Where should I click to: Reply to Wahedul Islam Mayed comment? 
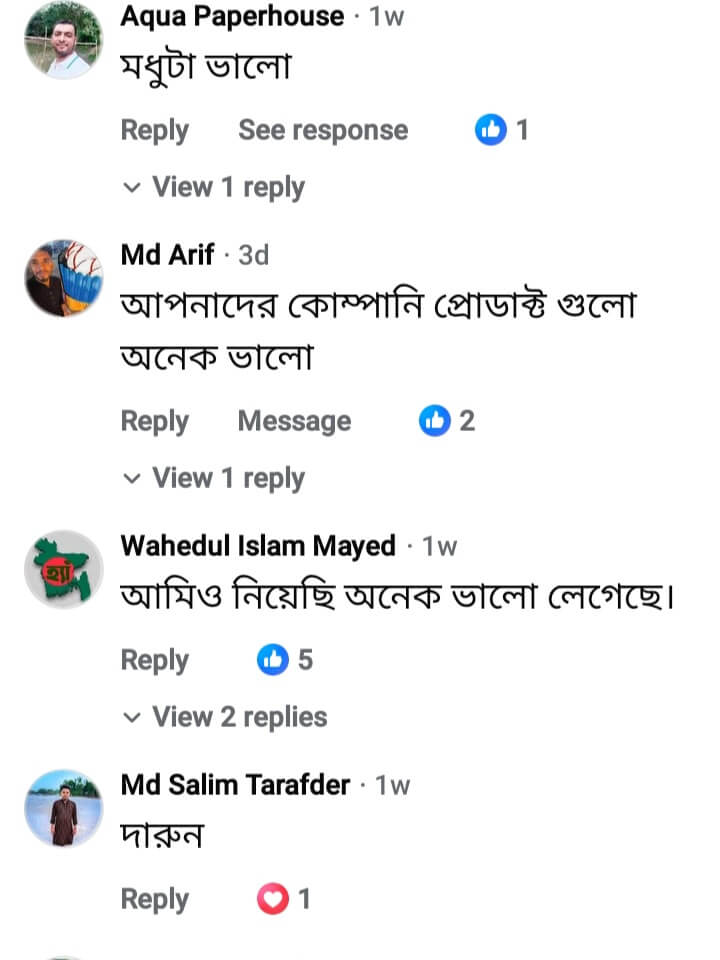[x=154, y=660]
